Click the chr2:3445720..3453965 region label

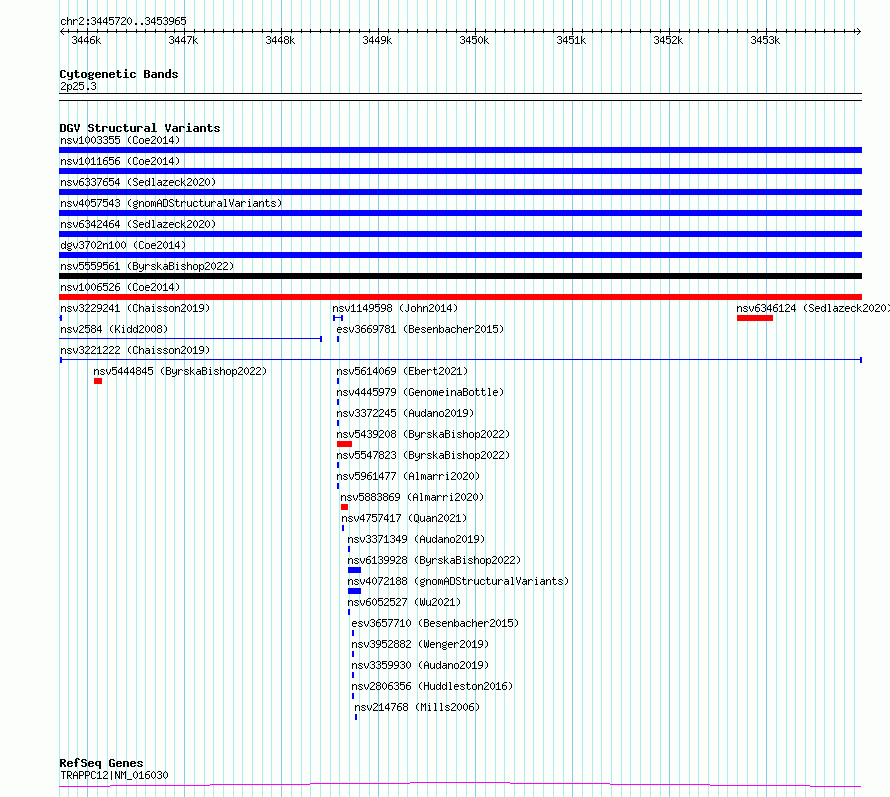123,22
